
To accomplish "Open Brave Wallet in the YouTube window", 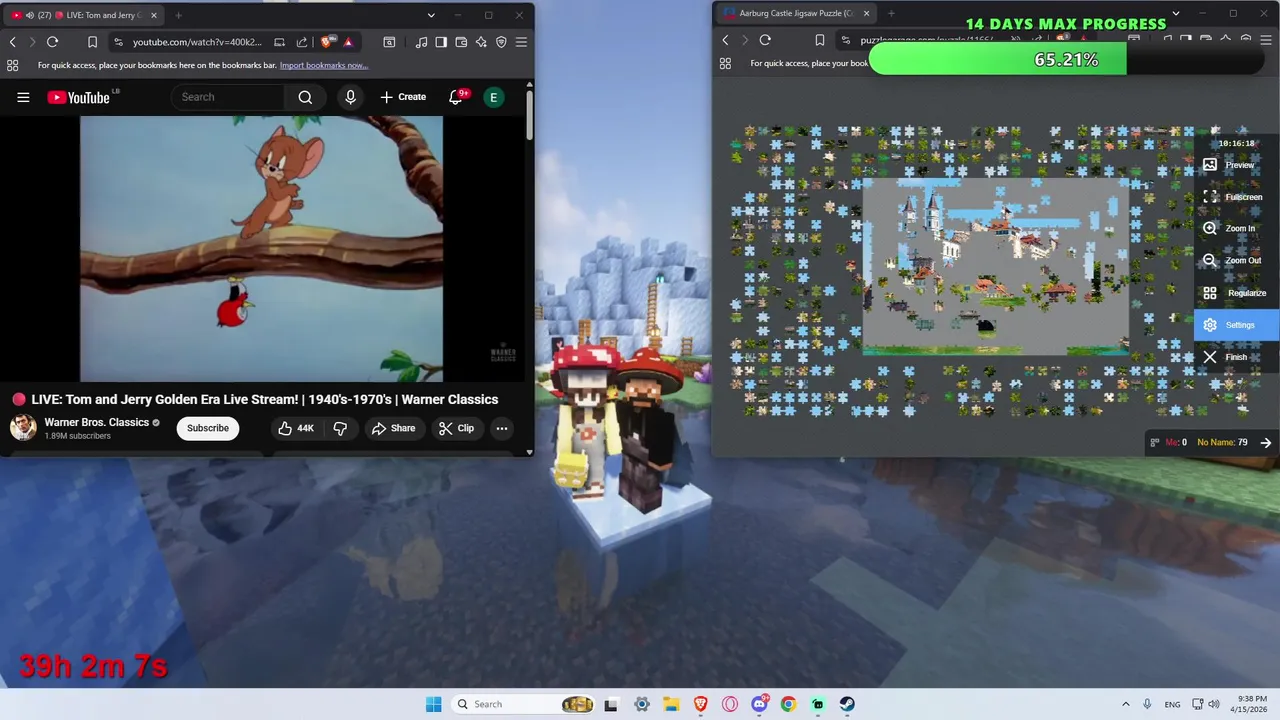I will [x=461, y=42].
